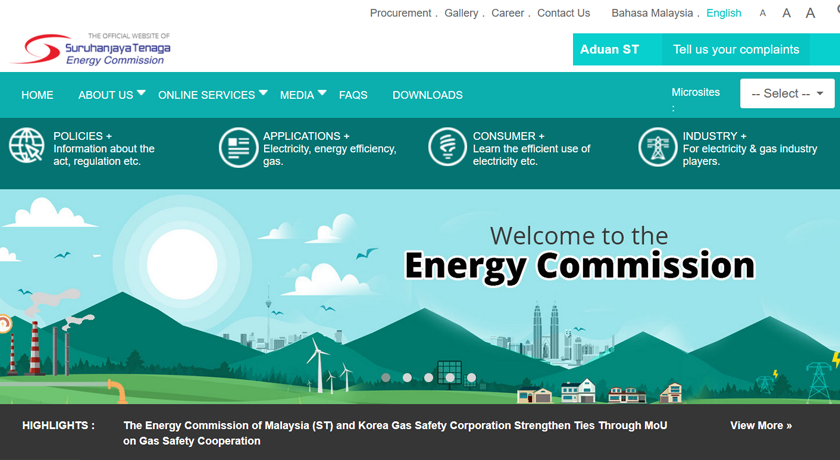840x460 pixels.
Task: Open the Korea Gas Safety MoU highlight
Action: (x=395, y=433)
